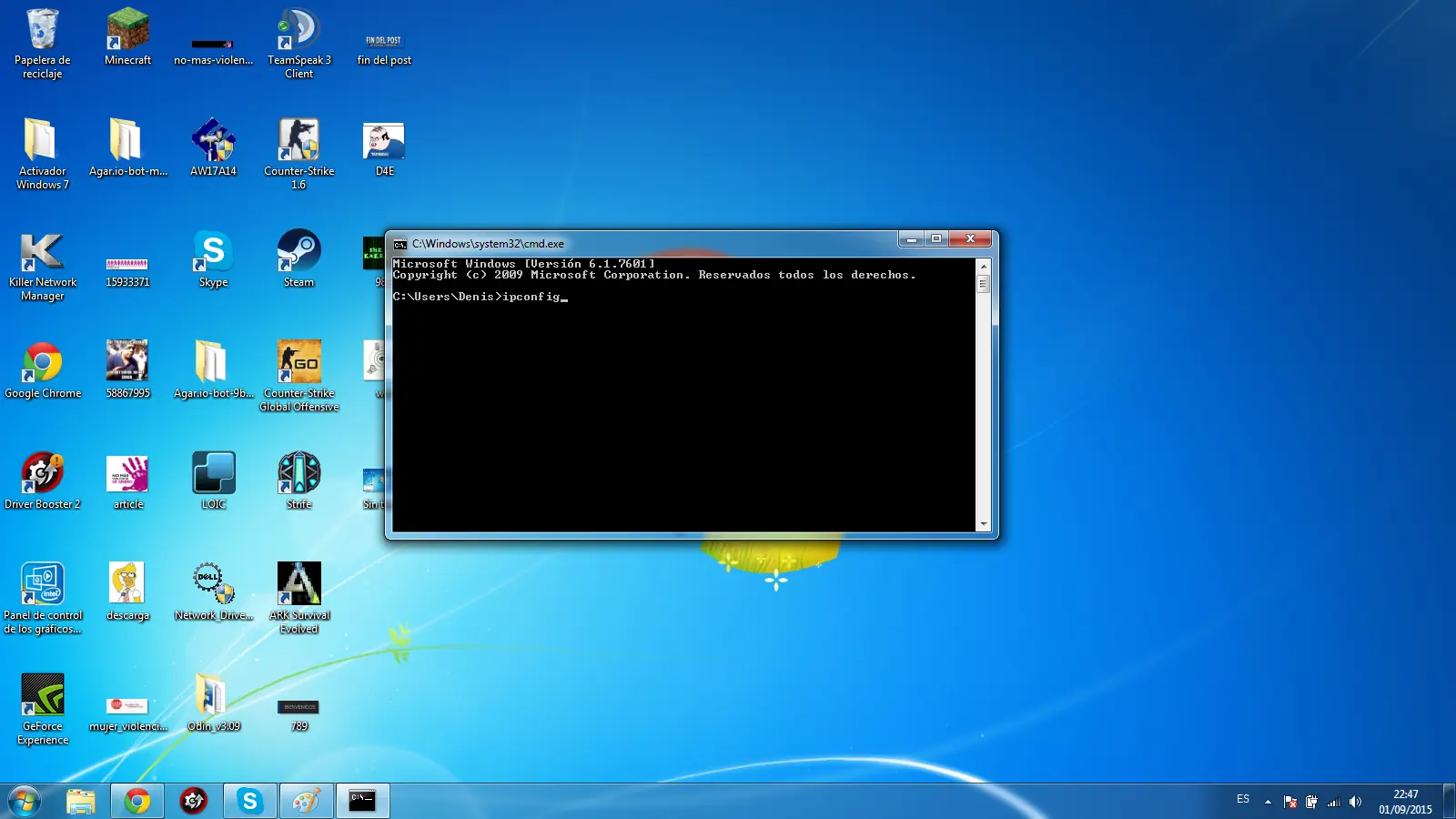
Task: Select the Agar.io-bot-9b... folder
Action: [213, 370]
